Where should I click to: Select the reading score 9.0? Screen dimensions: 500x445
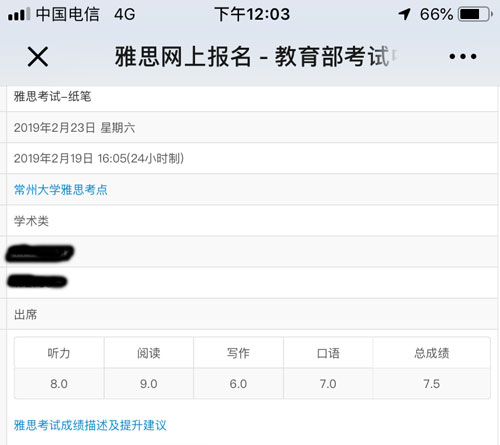coord(149,384)
